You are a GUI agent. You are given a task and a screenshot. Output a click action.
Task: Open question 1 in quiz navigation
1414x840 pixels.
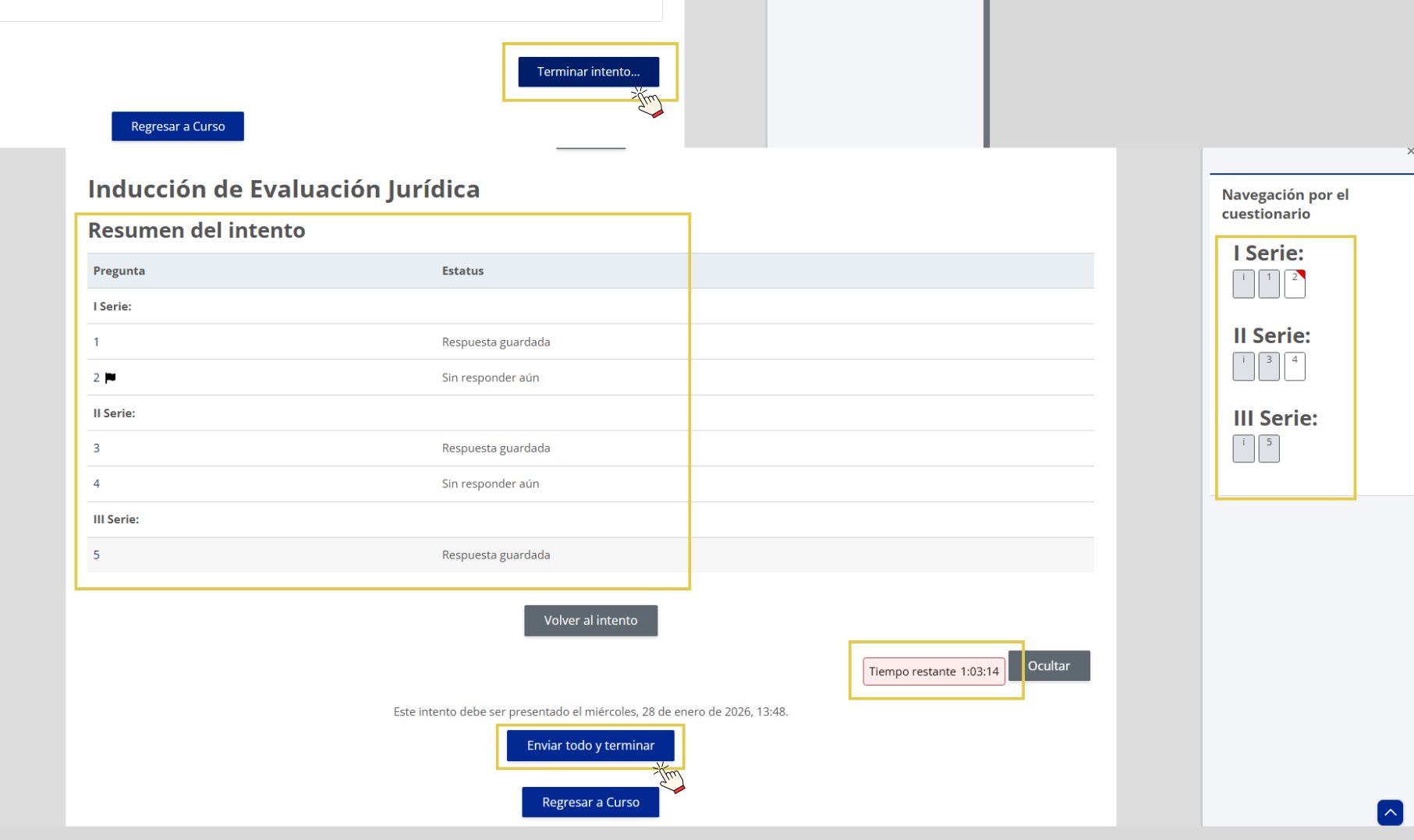[1268, 284]
